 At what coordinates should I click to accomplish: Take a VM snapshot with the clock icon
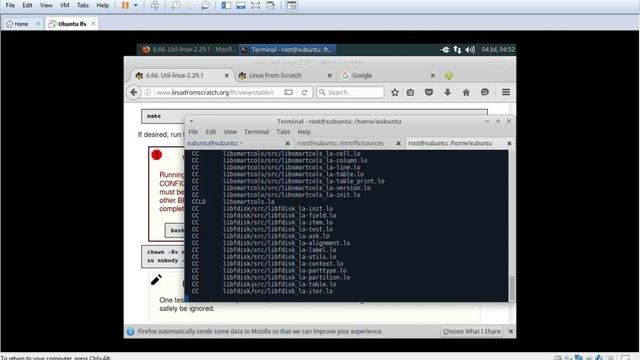176,5
